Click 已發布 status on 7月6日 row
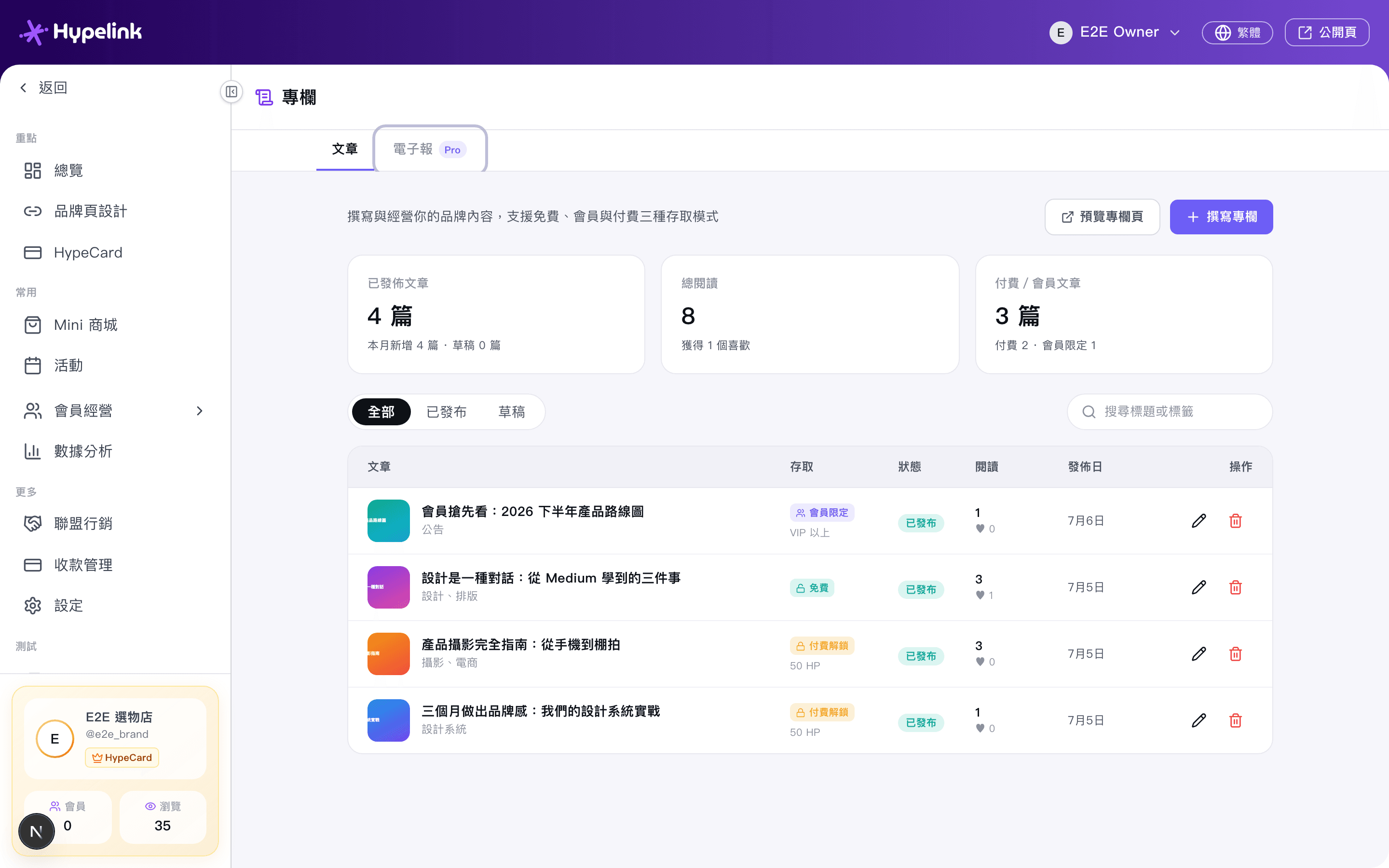The image size is (1389, 868). coord(921,523)
